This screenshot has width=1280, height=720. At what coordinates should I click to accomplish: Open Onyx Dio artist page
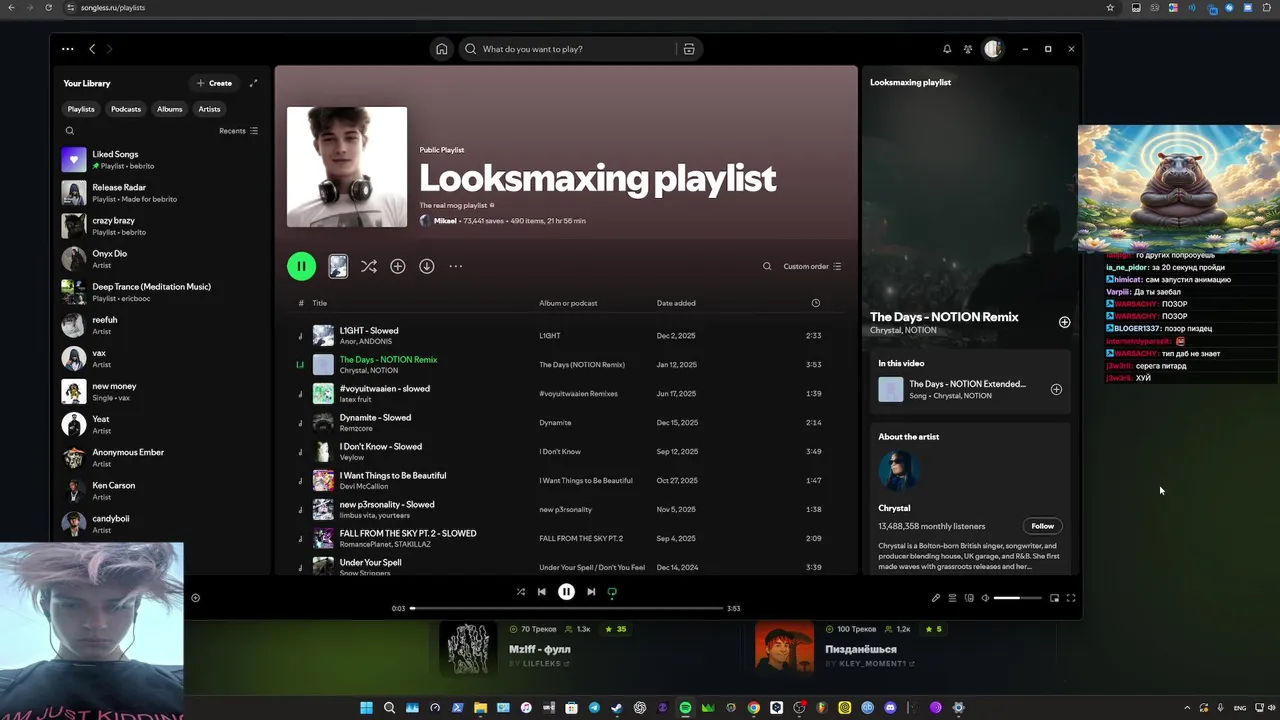click(x=160, y=259)
